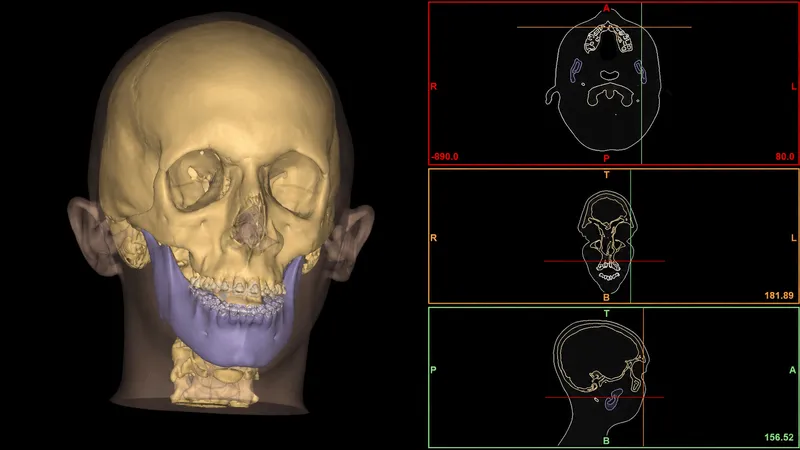Viewport: 800px width, 450px height.
Task: Select the orange vertical line in sagittal view
Action: [643, 377]
